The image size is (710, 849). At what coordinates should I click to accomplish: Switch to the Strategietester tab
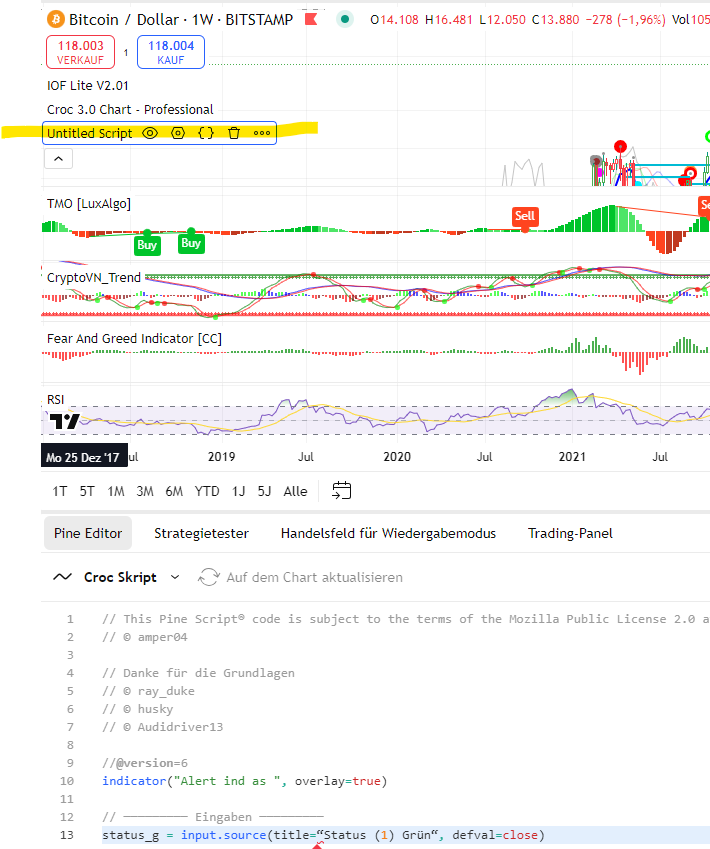tap(201, 533)
